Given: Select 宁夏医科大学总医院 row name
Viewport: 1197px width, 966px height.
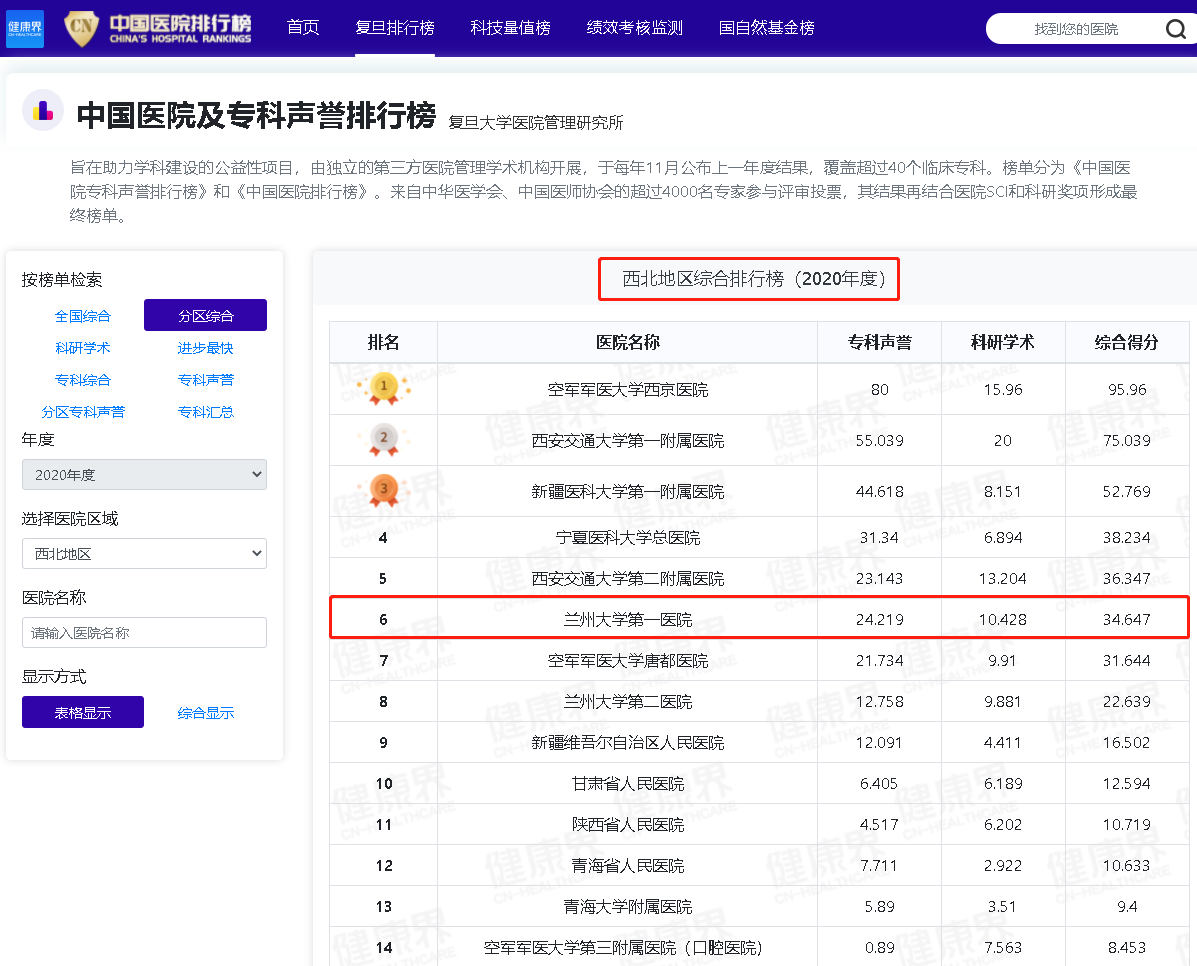Looking at the screenshot, I should coord(628,538).
